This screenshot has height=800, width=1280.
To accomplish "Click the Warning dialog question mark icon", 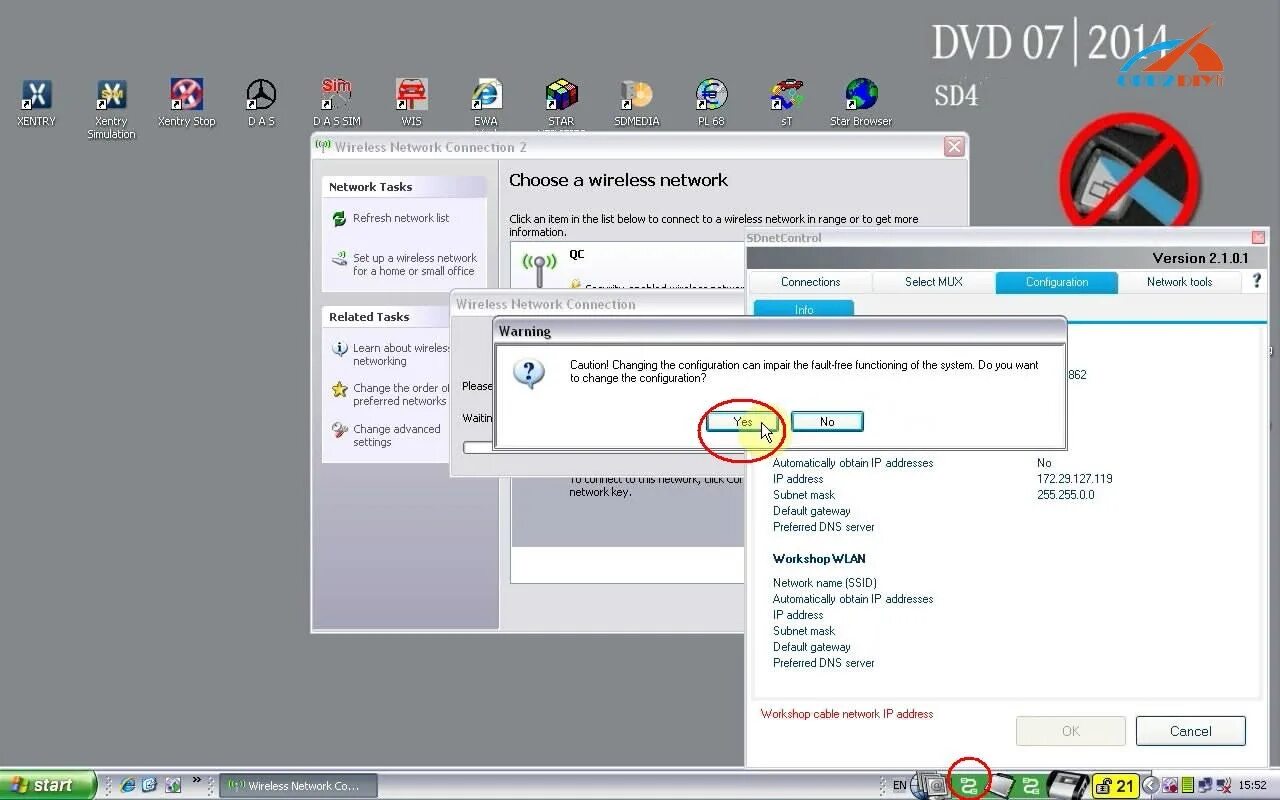I will coord(529,374).
